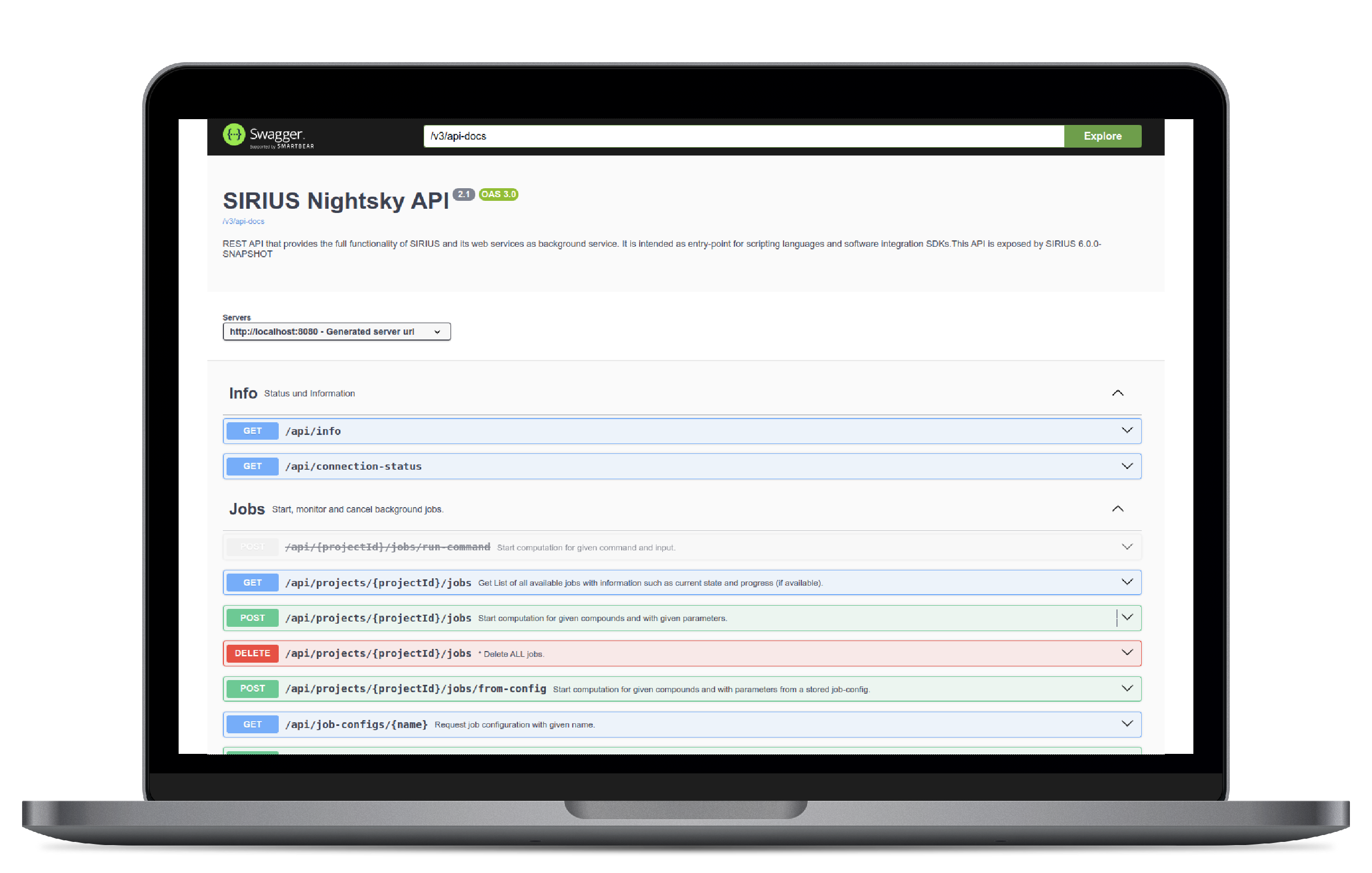Click the 2.1 version badge
The width and height of the screenshot is (1372, 873).
click(x=464, y=195)
